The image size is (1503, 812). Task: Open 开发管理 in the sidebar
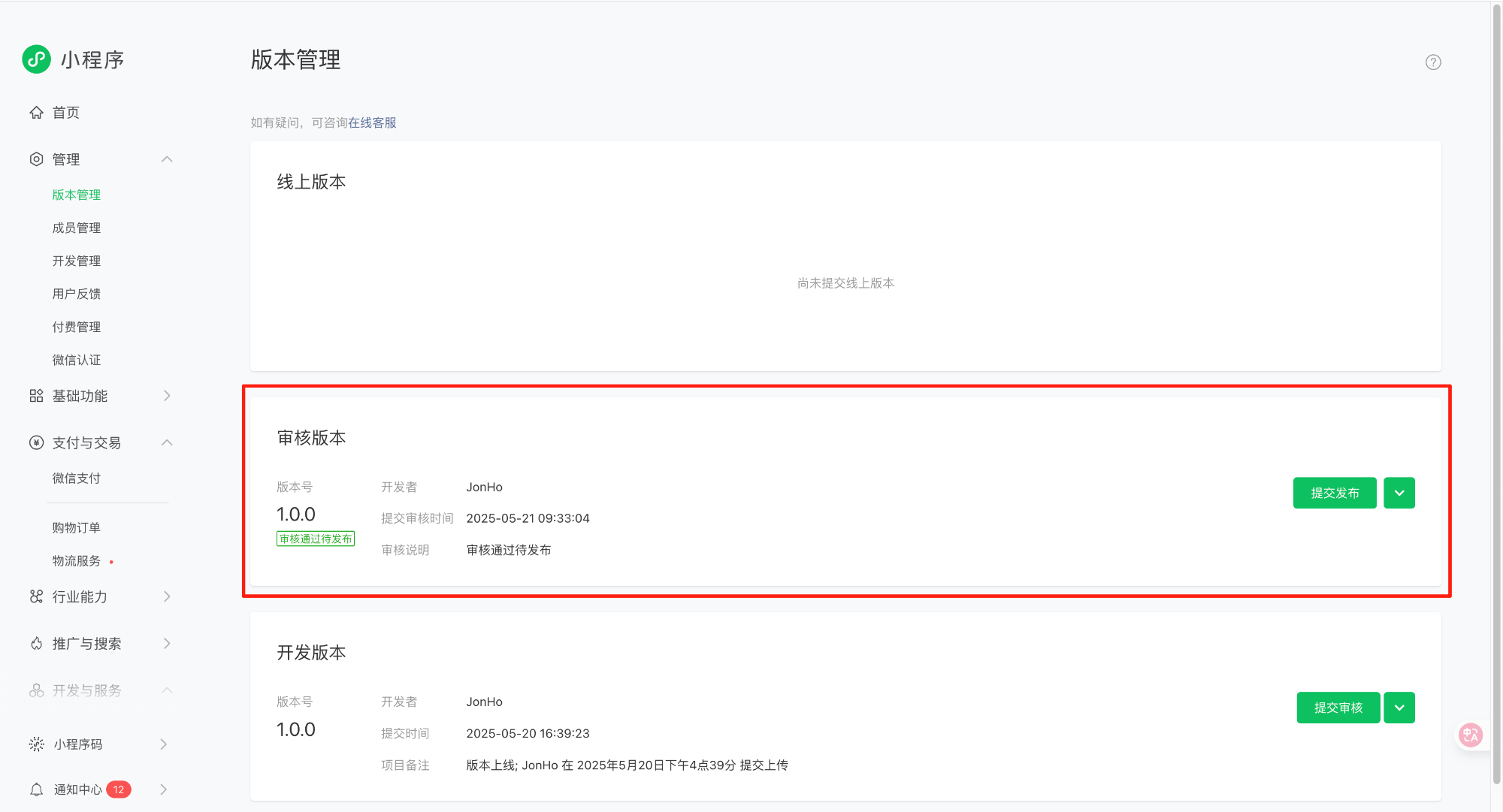point(77,261)
